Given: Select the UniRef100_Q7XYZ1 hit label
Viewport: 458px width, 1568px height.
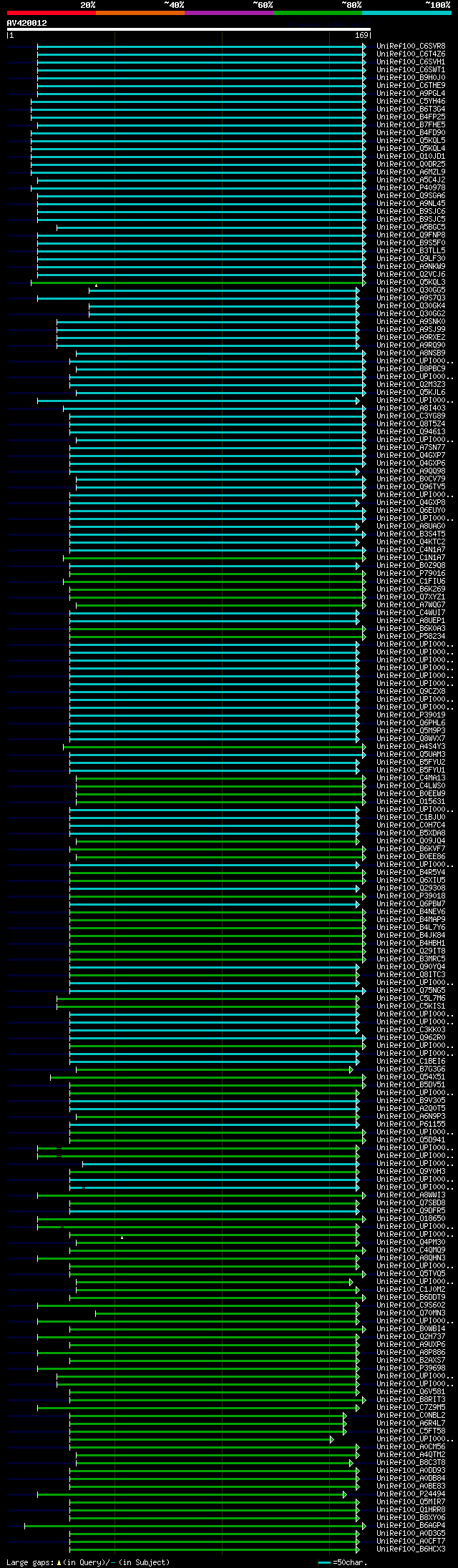Looking at the screenshot, I should coord(411,597).
